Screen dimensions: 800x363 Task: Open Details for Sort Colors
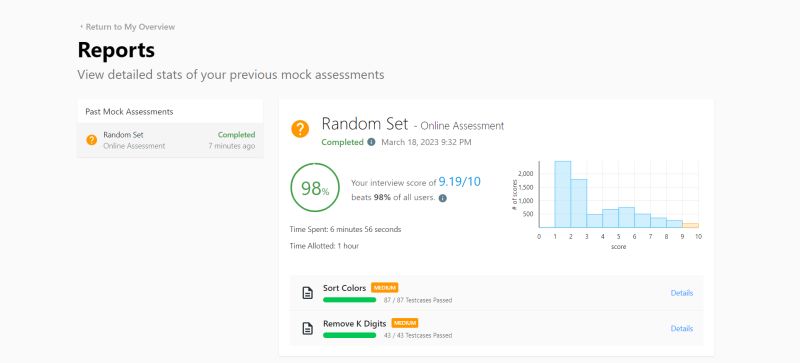682,293
